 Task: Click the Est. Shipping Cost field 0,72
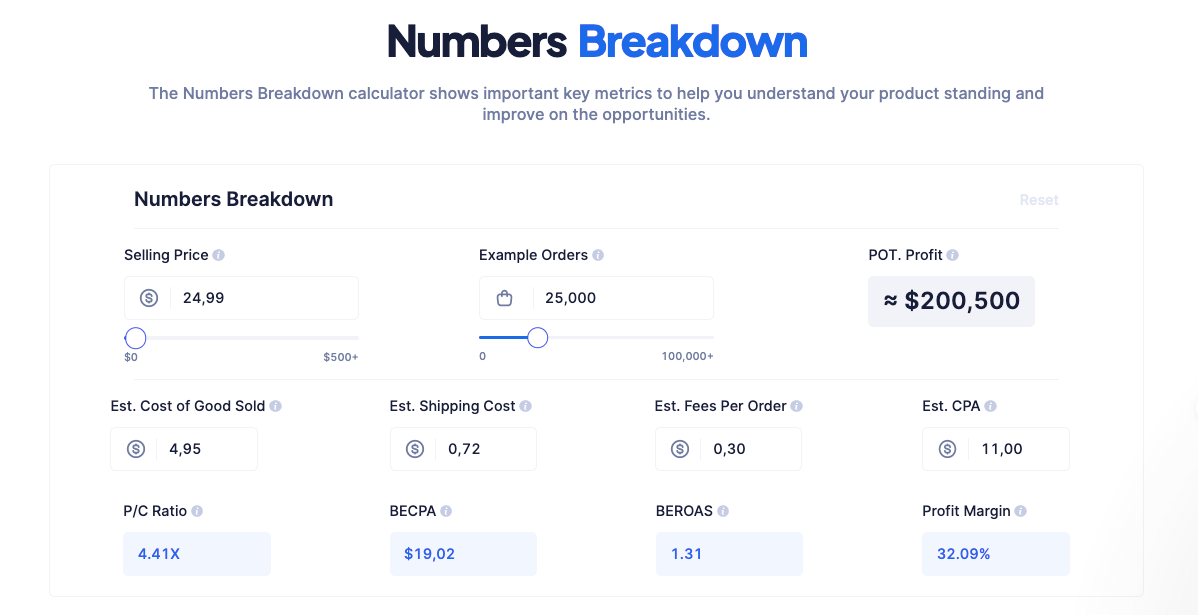(463, 449)
